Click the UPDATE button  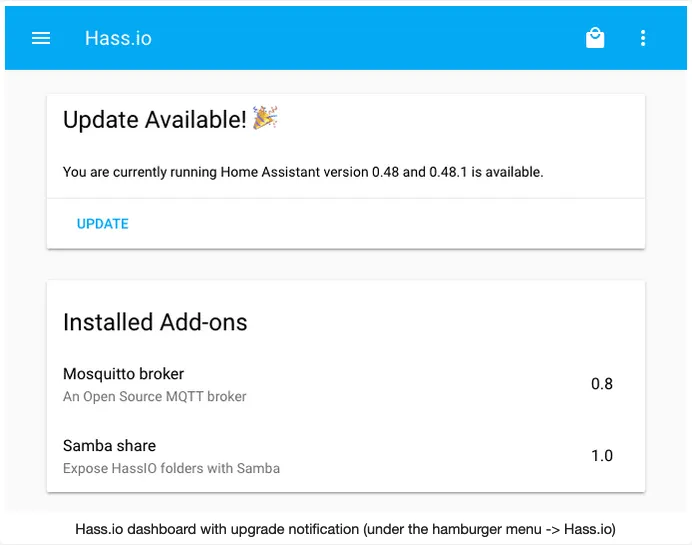click(x=102, y=224)
